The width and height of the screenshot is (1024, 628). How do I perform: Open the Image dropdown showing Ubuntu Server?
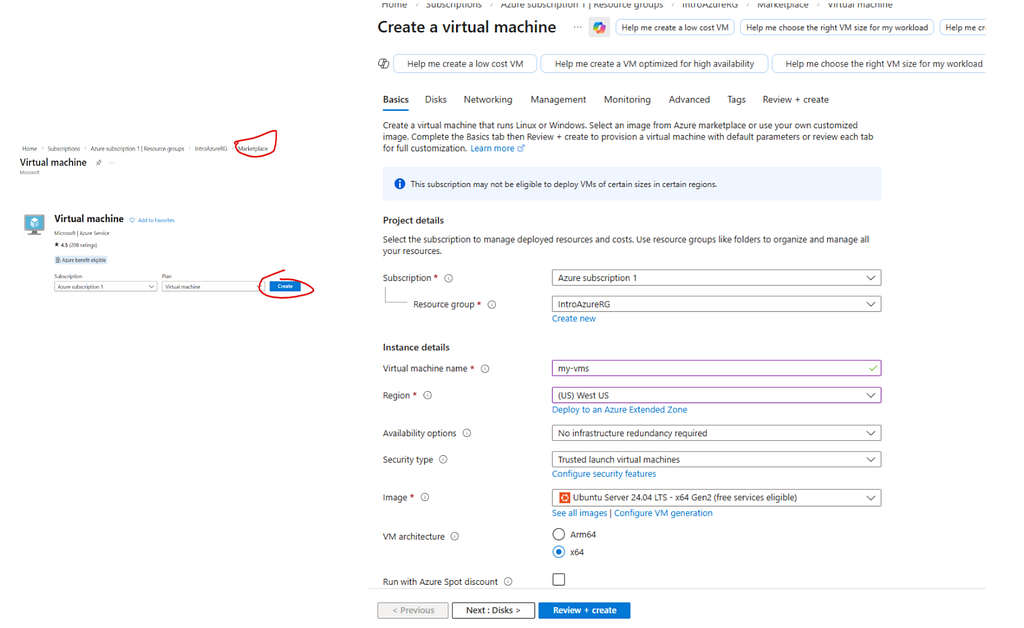coord(716,497)
